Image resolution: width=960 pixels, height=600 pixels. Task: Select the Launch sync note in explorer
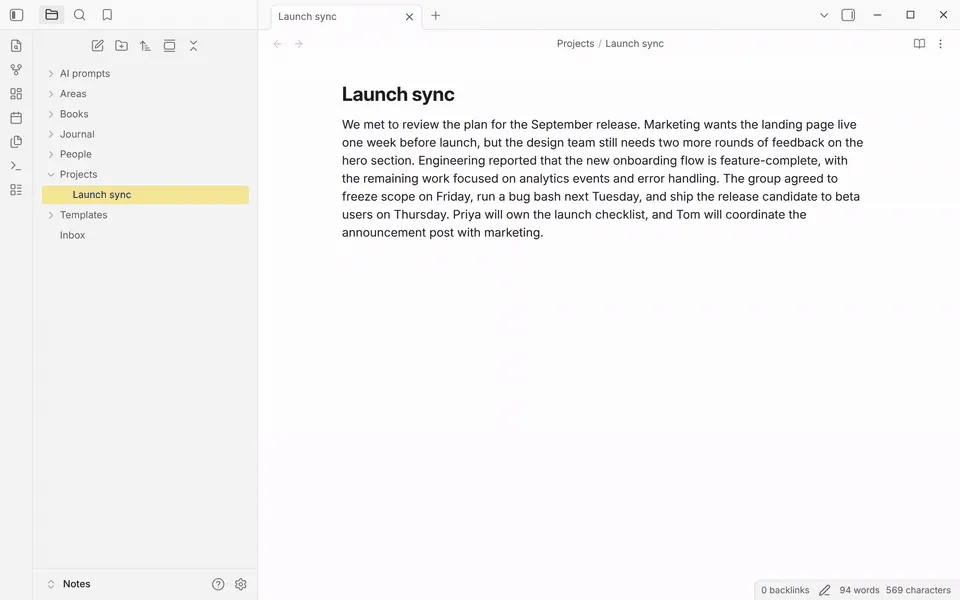coord(146,195)
